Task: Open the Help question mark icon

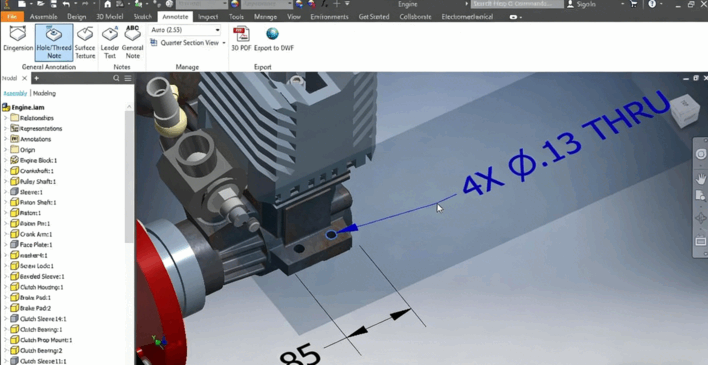Action: tap(652, 4)
